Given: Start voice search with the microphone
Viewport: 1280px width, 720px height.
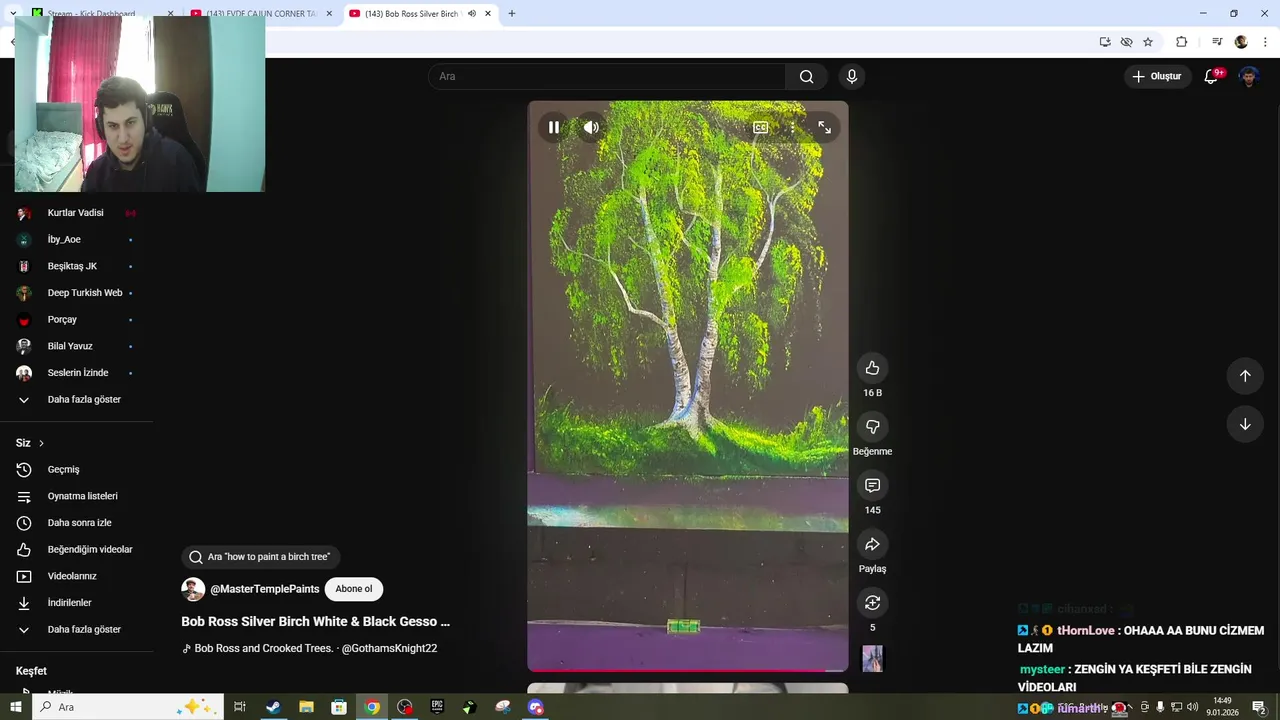Looking at the screenshot, I should [x=851, y=76].
